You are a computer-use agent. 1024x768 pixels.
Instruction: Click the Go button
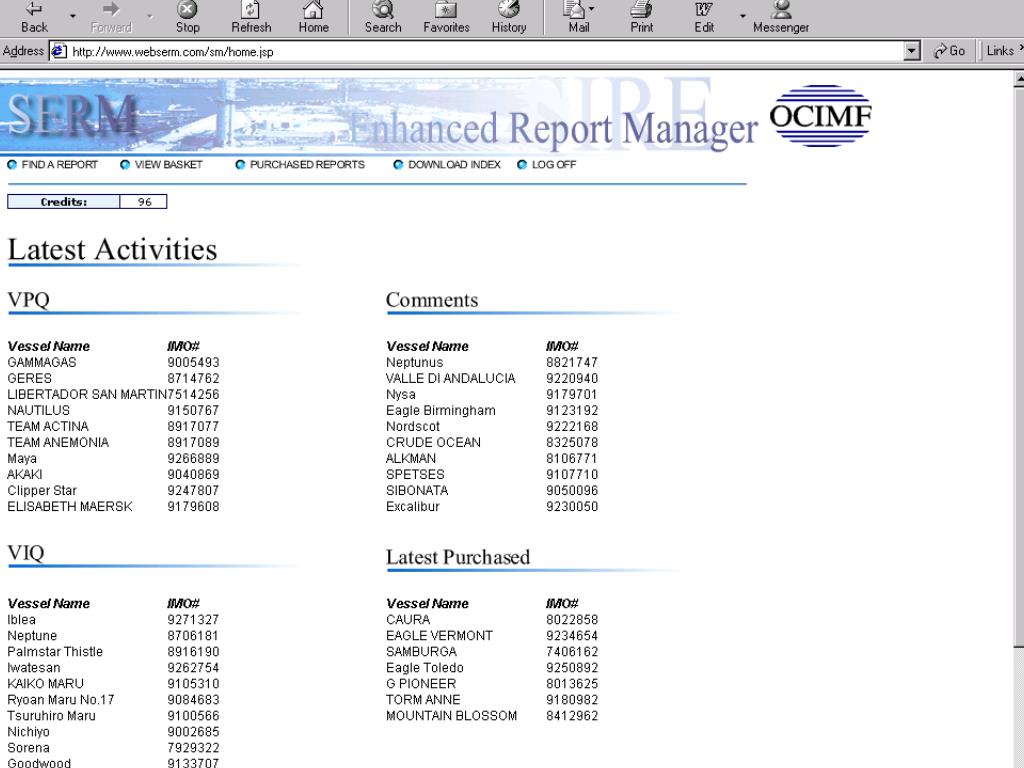pyautogui.click(x=950, y=51)
